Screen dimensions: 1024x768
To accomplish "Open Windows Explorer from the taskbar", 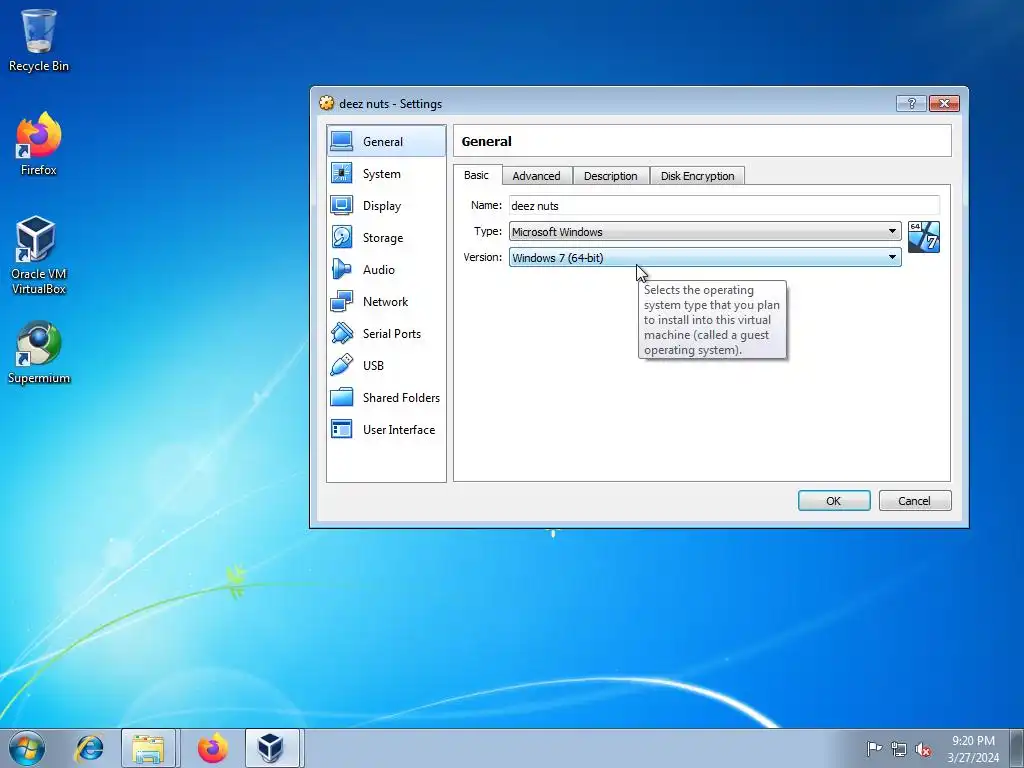I will 148,748.
